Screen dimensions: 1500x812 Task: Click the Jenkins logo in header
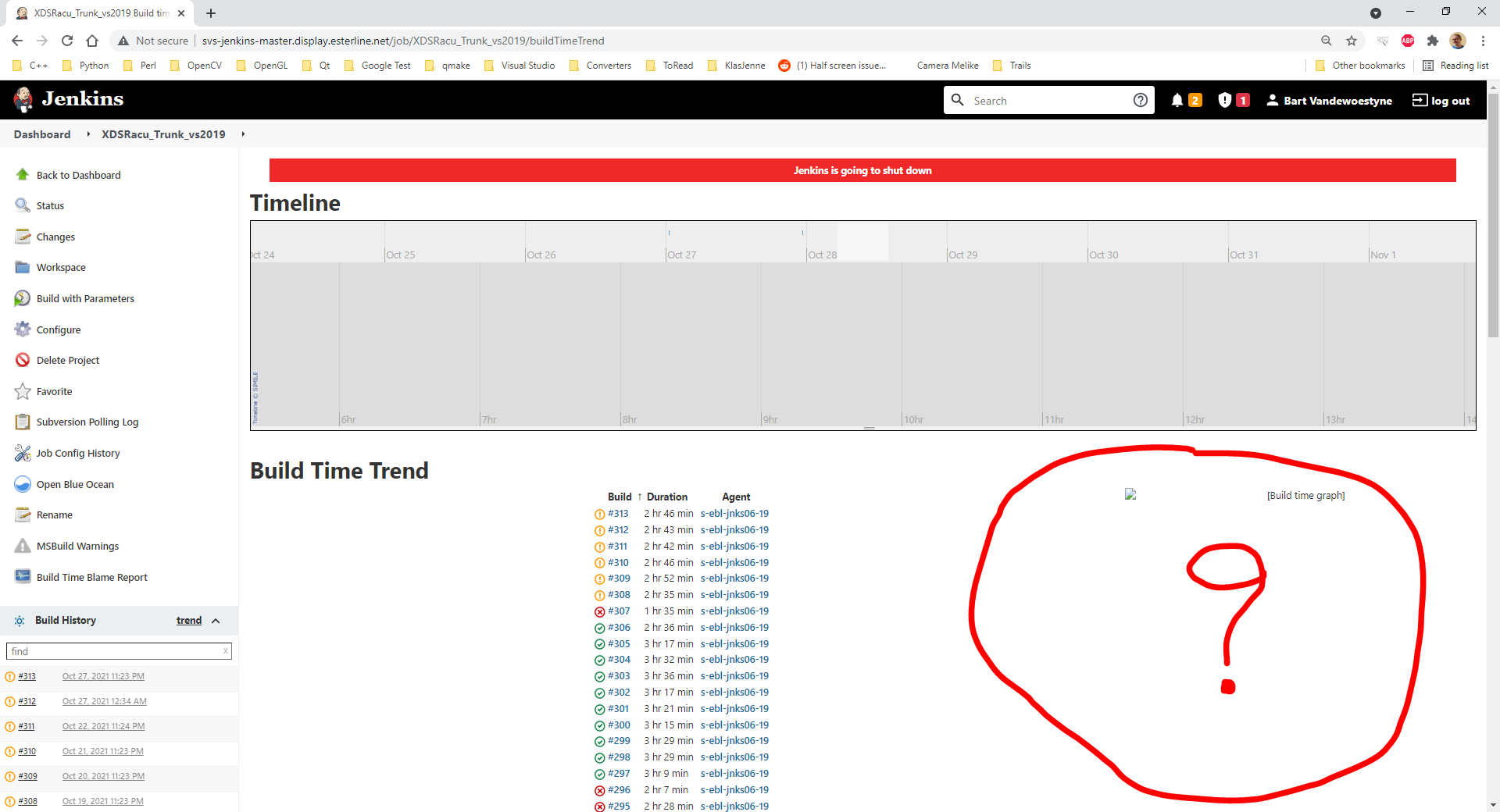click(69, 99)
